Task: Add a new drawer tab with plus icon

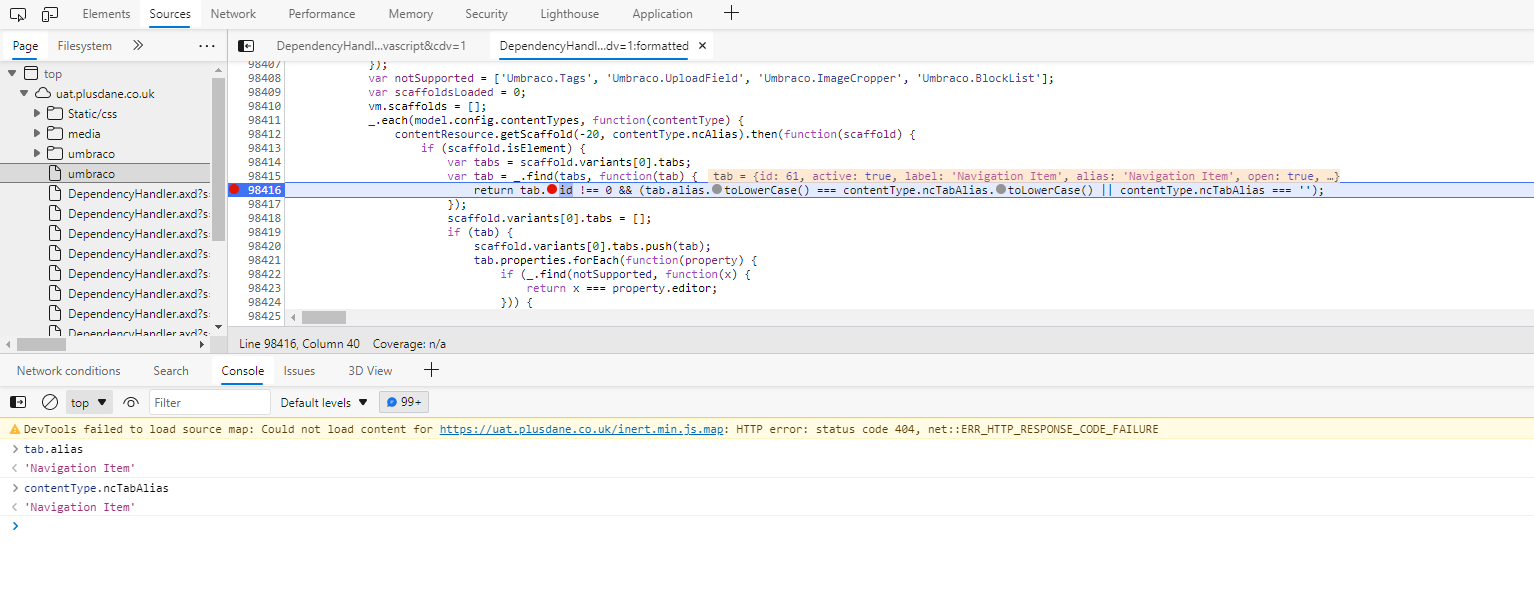Action: point(431,370)
